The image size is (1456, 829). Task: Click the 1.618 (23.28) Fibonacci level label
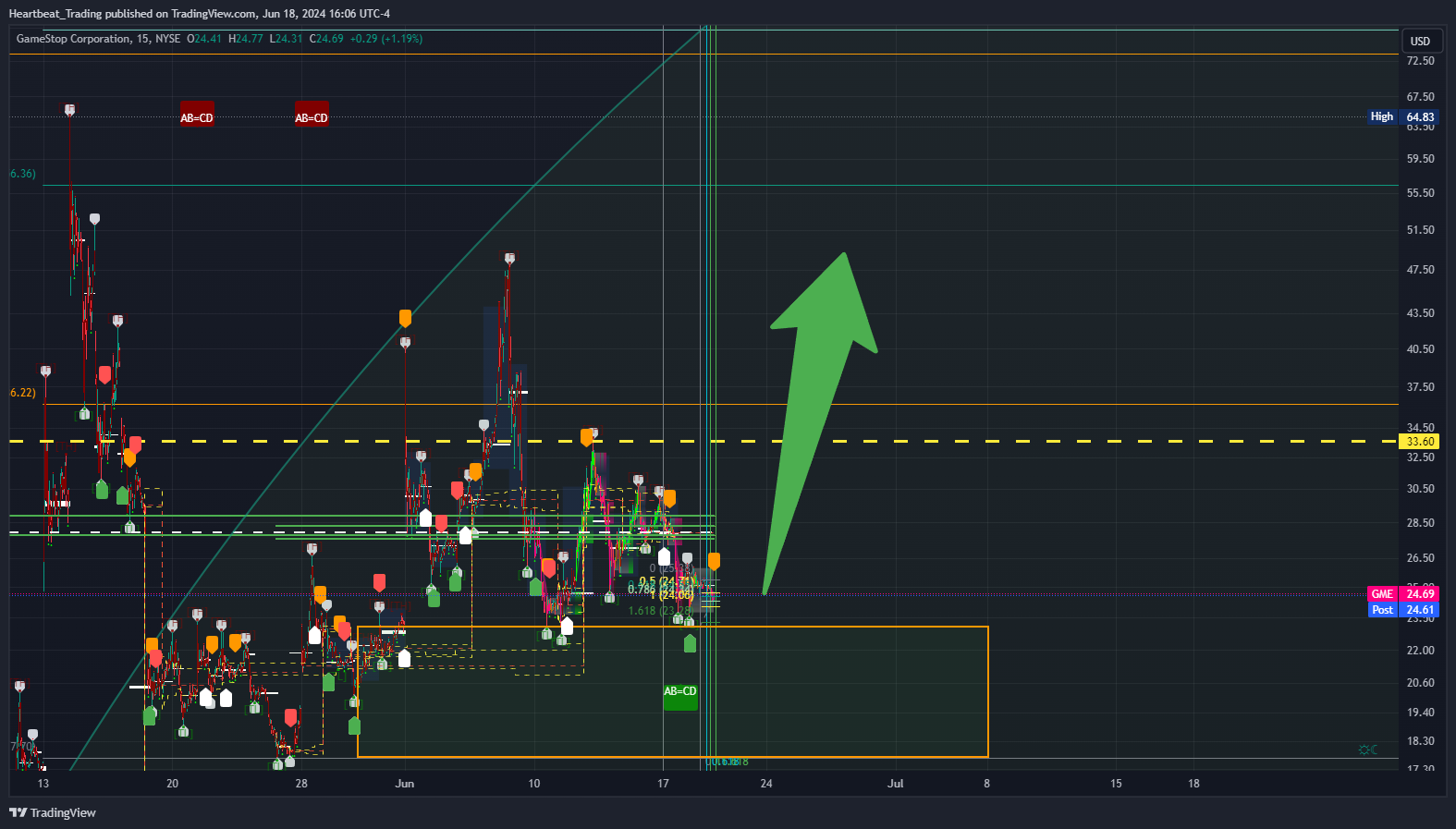(x=659, y=611)
